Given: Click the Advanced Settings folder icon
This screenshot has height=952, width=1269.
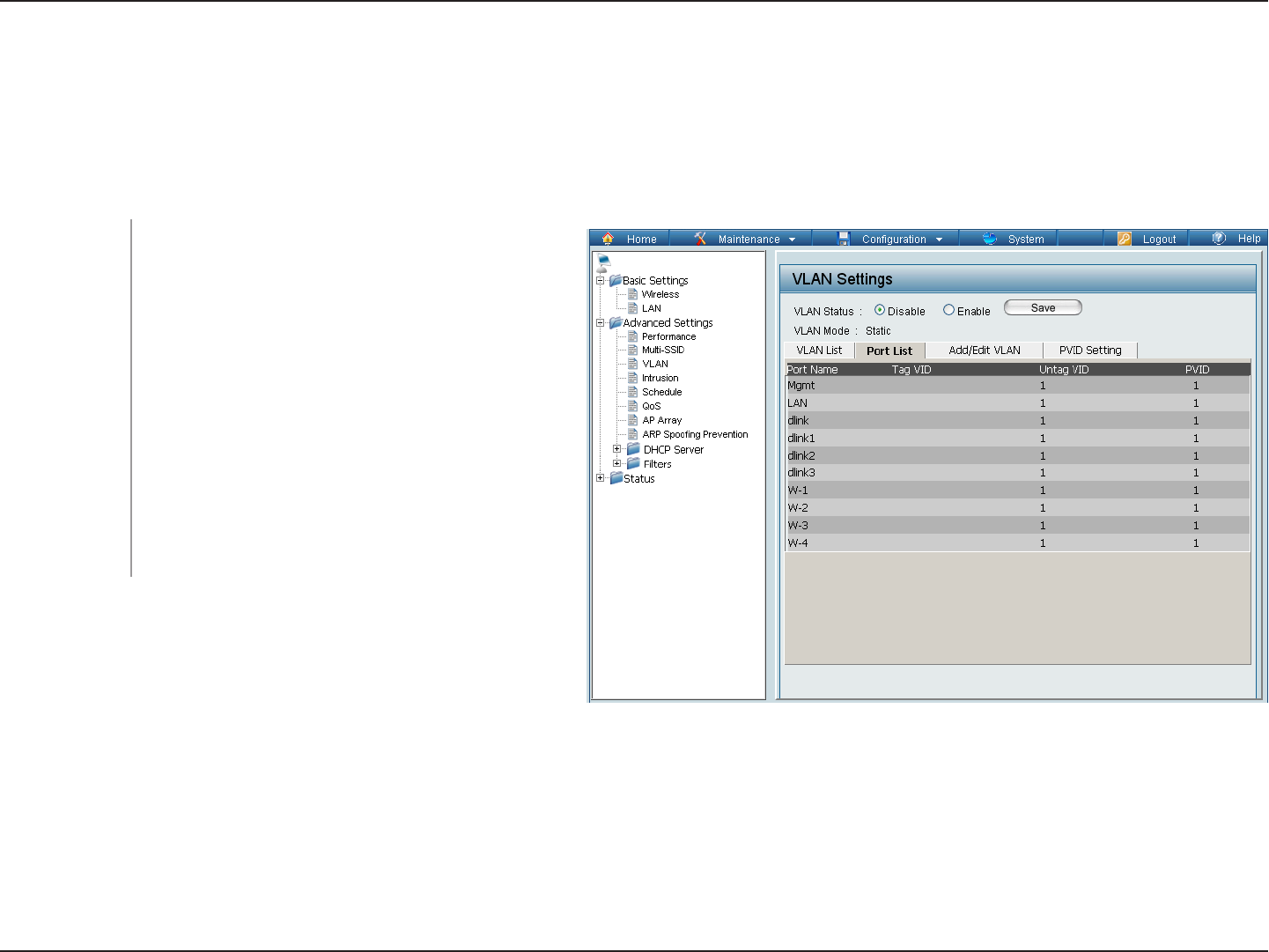Looking at the screenshot, I should coord(616,322).
